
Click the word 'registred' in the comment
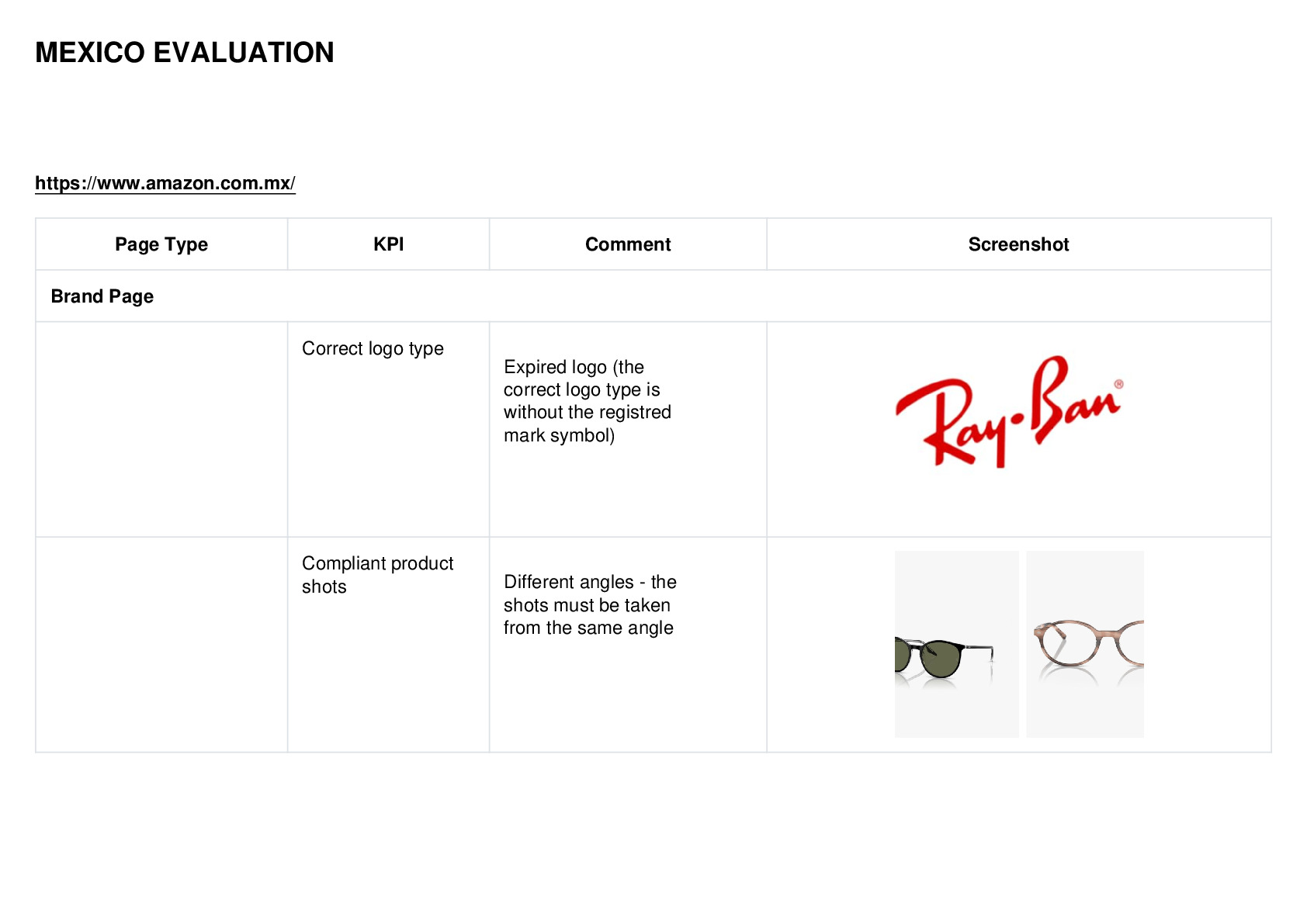point(636,412)
